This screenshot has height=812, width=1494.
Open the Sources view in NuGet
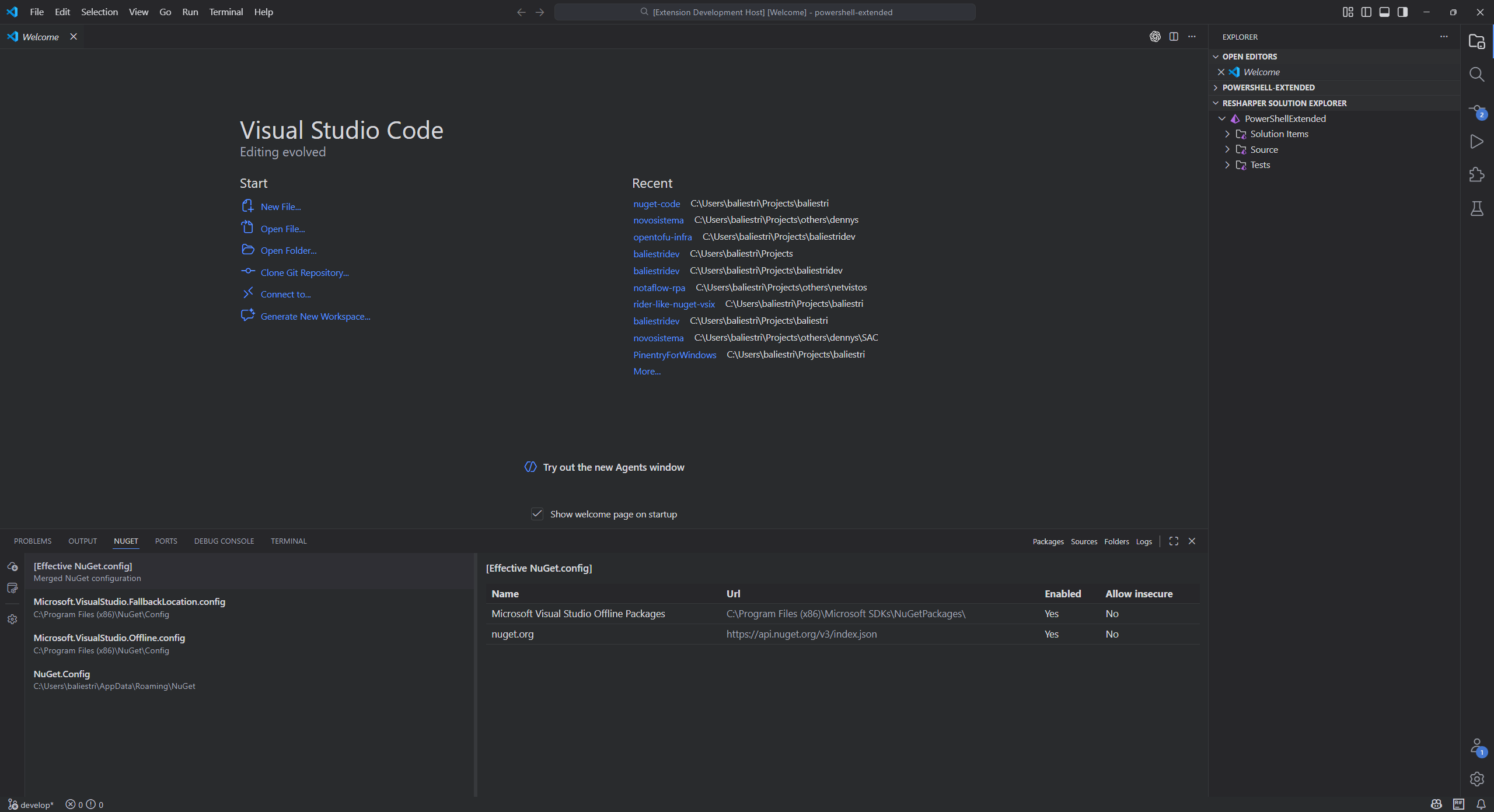pyautogui.click(x=1084, y=542)
